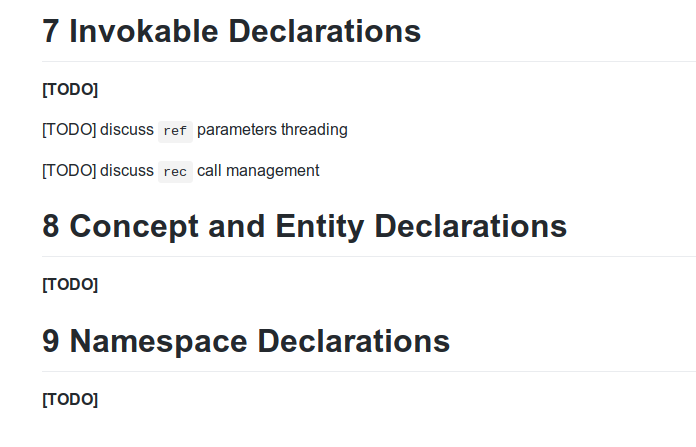This screenshot has width=696, height=447.
Task: Click the "ref" inline code span
Action: (x=175, y=130)
